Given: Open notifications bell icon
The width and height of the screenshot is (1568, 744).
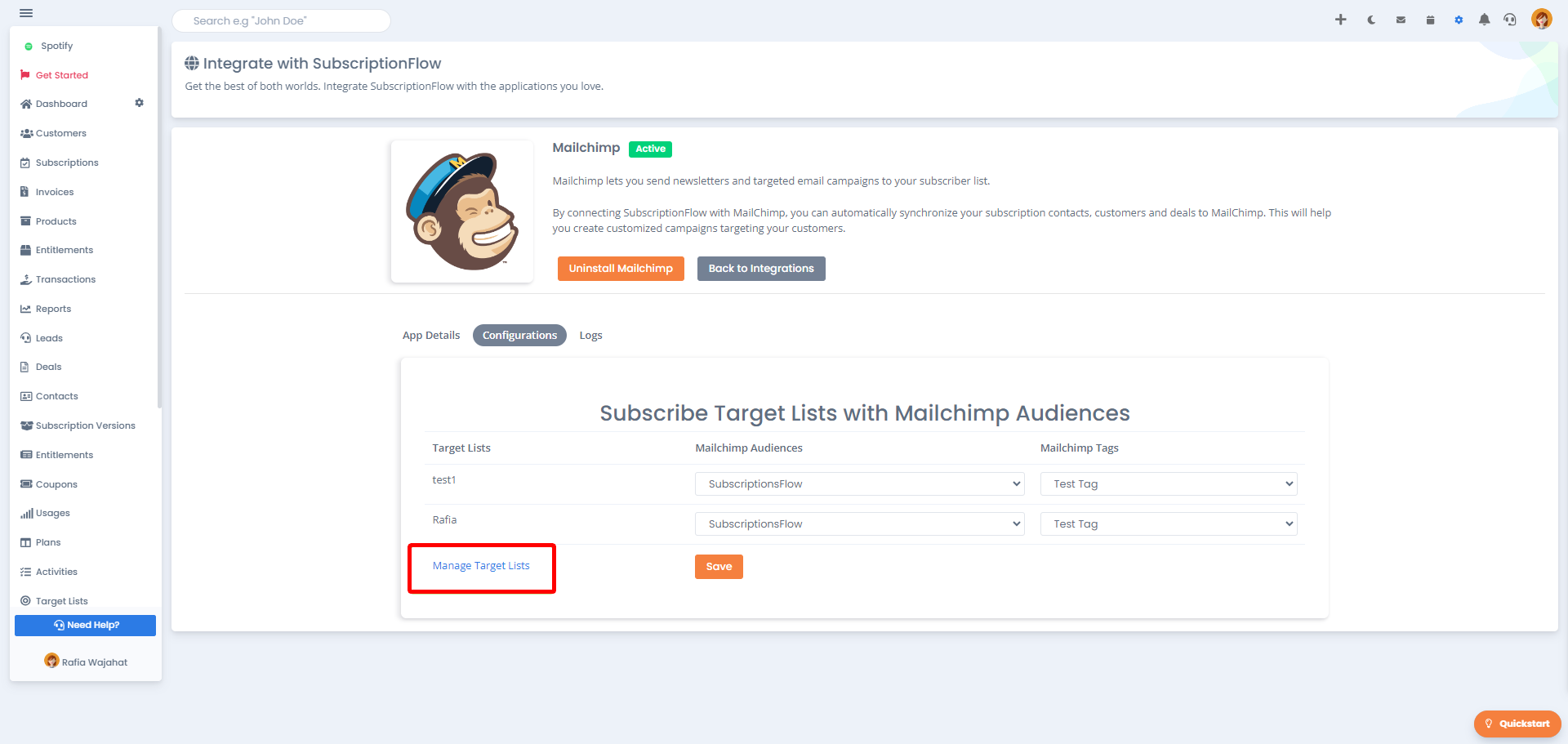Looking at the screenshot, I should point(1485,20).
